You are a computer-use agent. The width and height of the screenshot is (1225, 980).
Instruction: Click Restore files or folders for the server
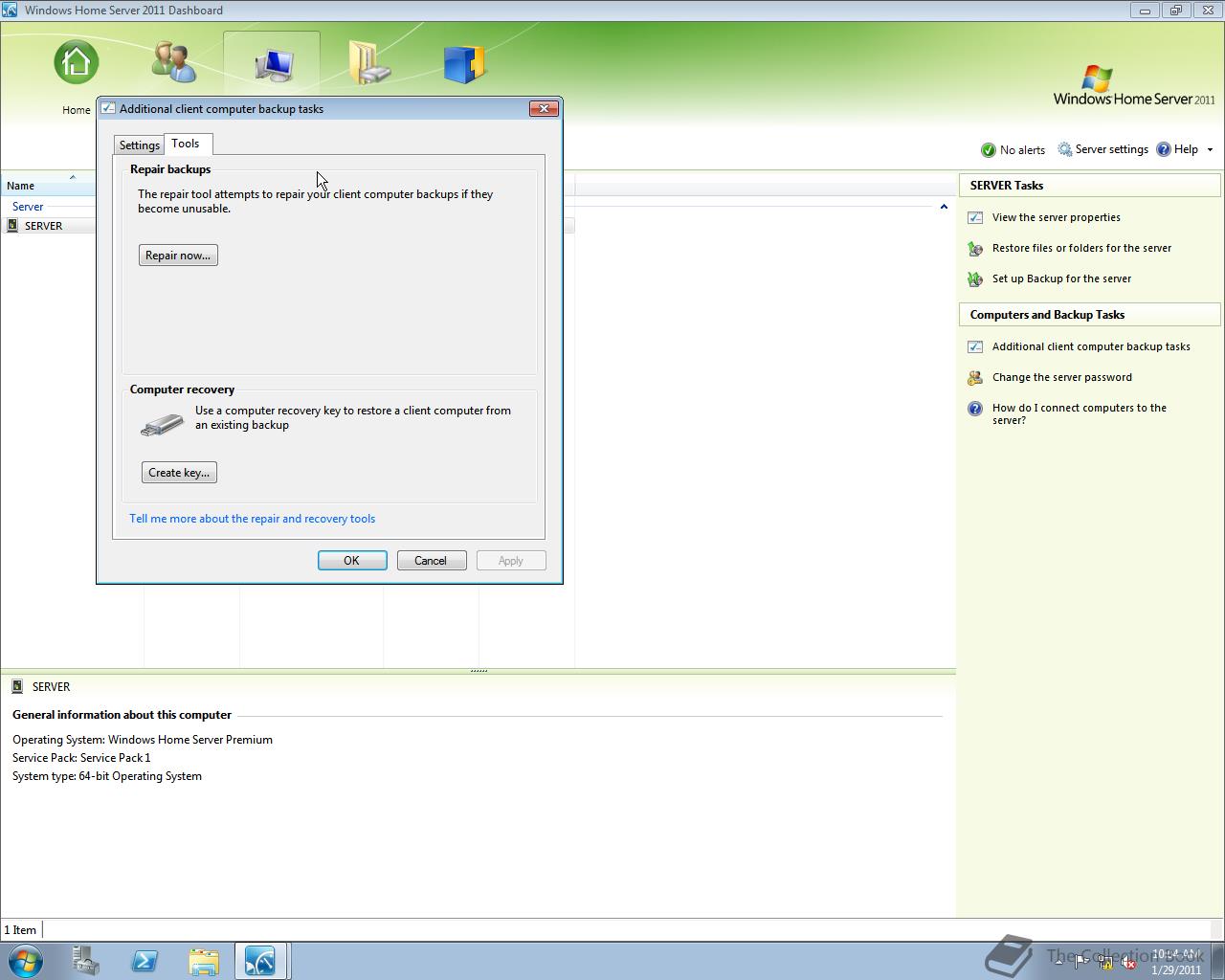click(1081, 248)
